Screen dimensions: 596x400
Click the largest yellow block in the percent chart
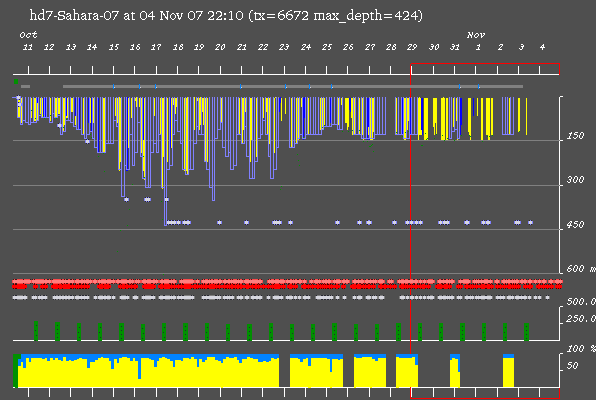(148, 373)
